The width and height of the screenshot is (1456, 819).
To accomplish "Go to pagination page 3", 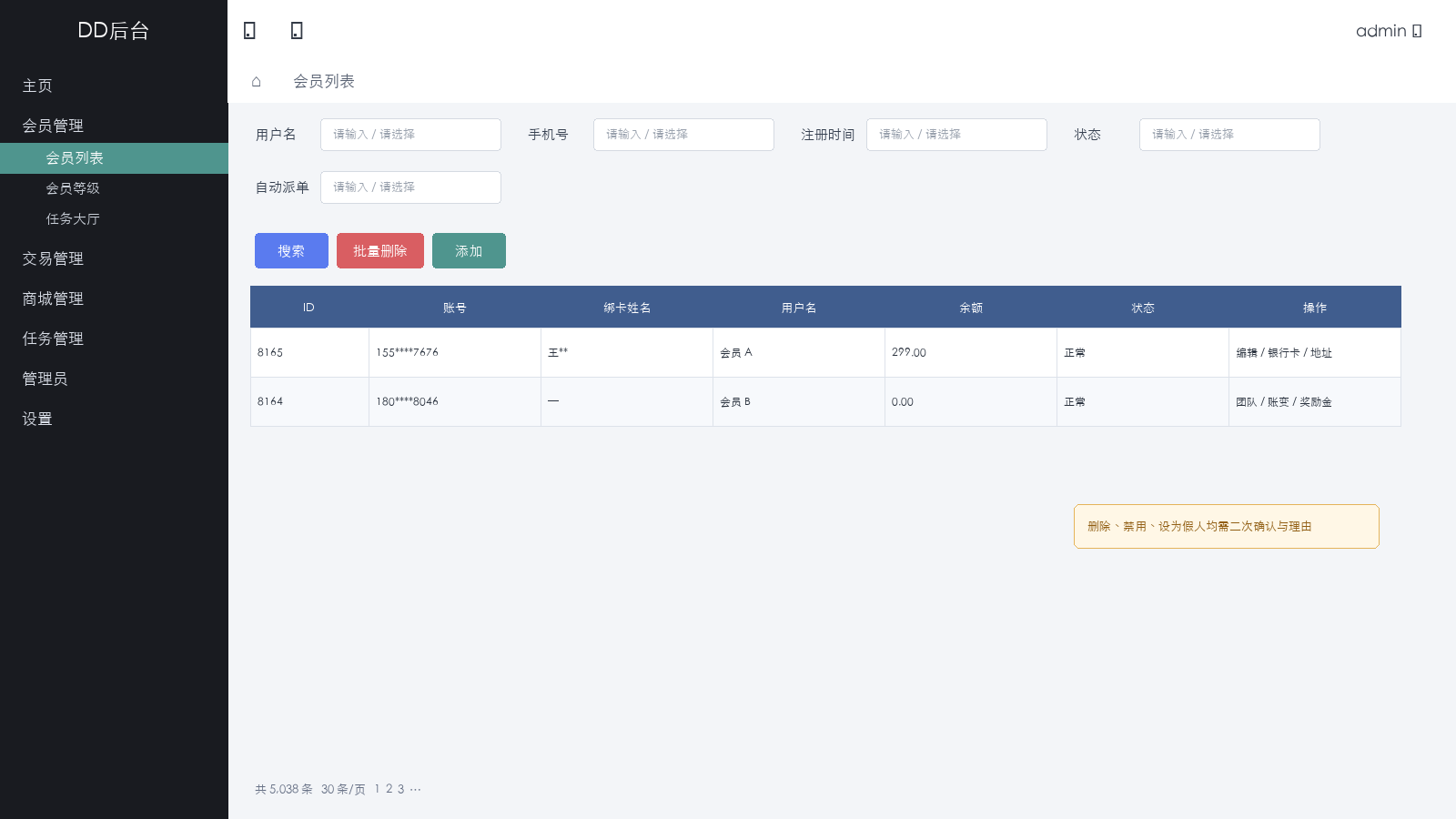I will tap(400, 789).
